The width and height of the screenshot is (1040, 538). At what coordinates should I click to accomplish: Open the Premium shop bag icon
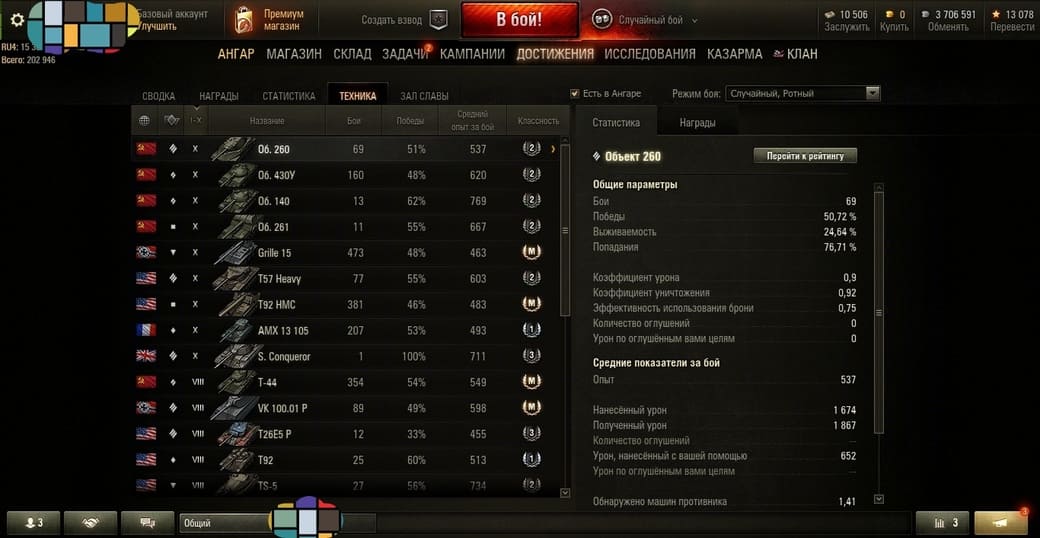[x=243, y=21]
